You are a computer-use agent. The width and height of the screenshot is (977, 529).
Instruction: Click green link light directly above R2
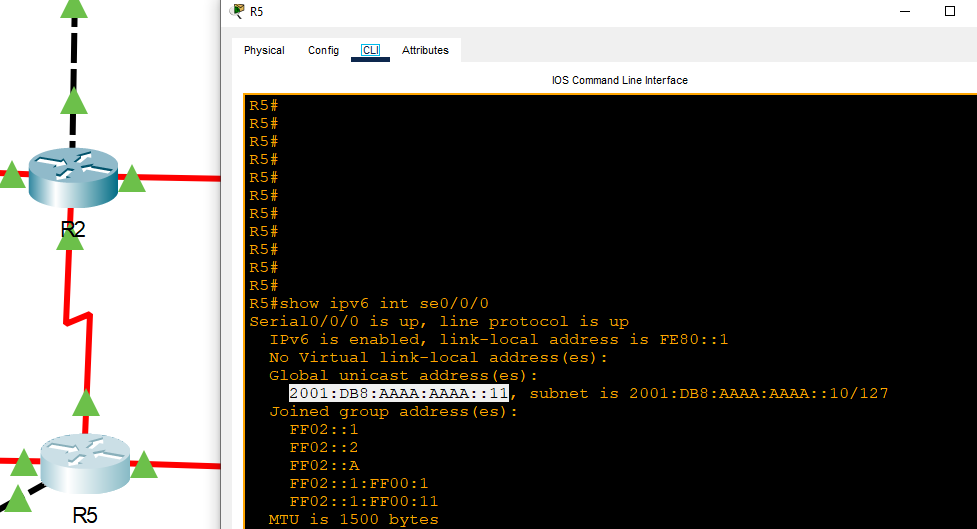(x=73, y=101)
